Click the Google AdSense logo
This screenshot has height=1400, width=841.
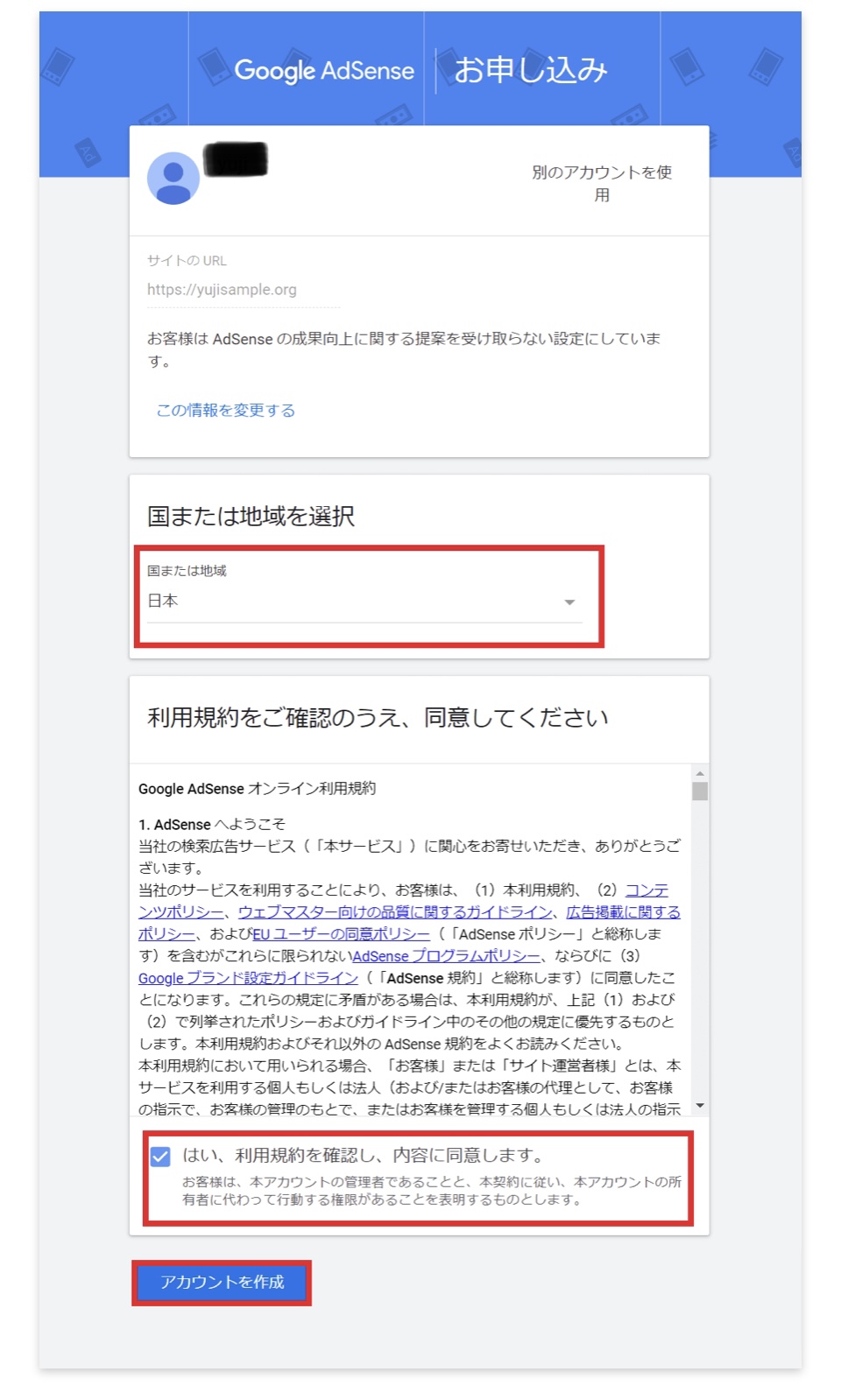[x=323, y=70]
